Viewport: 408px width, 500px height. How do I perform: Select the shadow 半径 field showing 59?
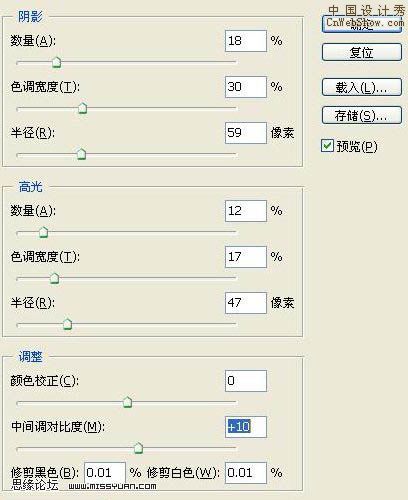(246, 133)
